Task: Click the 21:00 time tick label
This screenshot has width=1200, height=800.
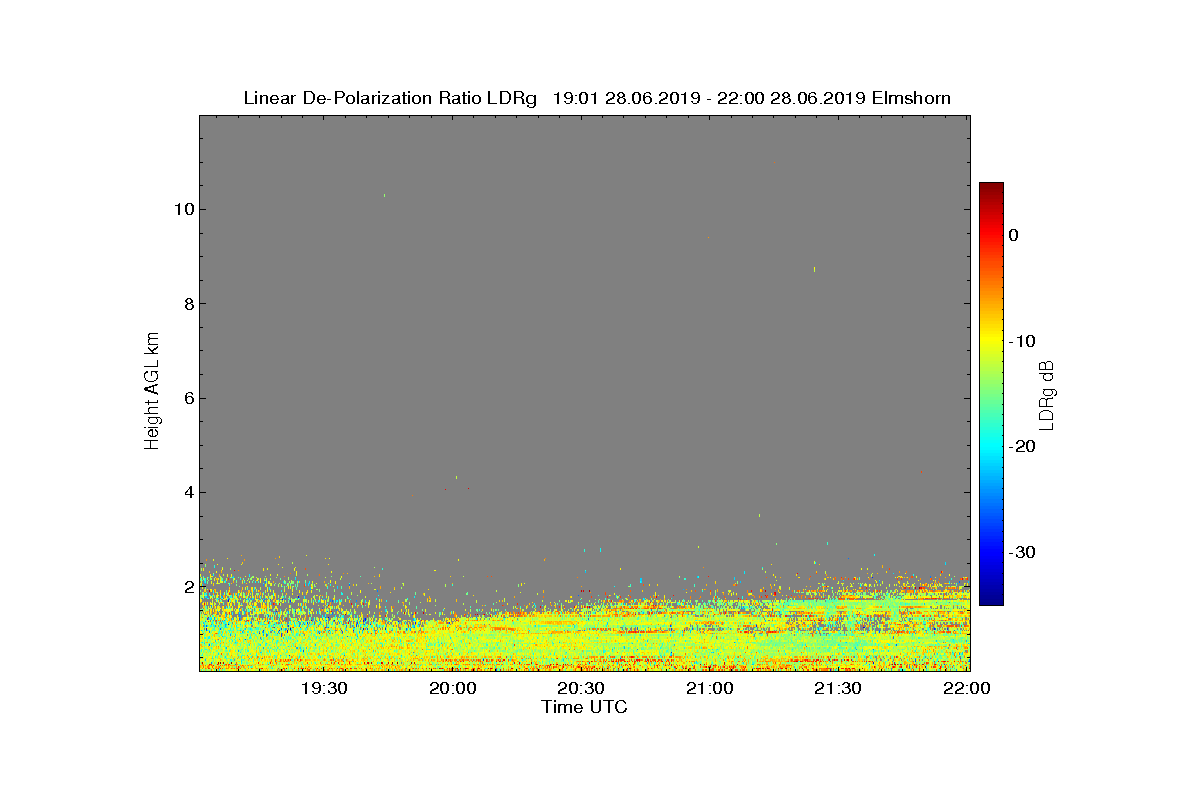Action: coord(710,688)
